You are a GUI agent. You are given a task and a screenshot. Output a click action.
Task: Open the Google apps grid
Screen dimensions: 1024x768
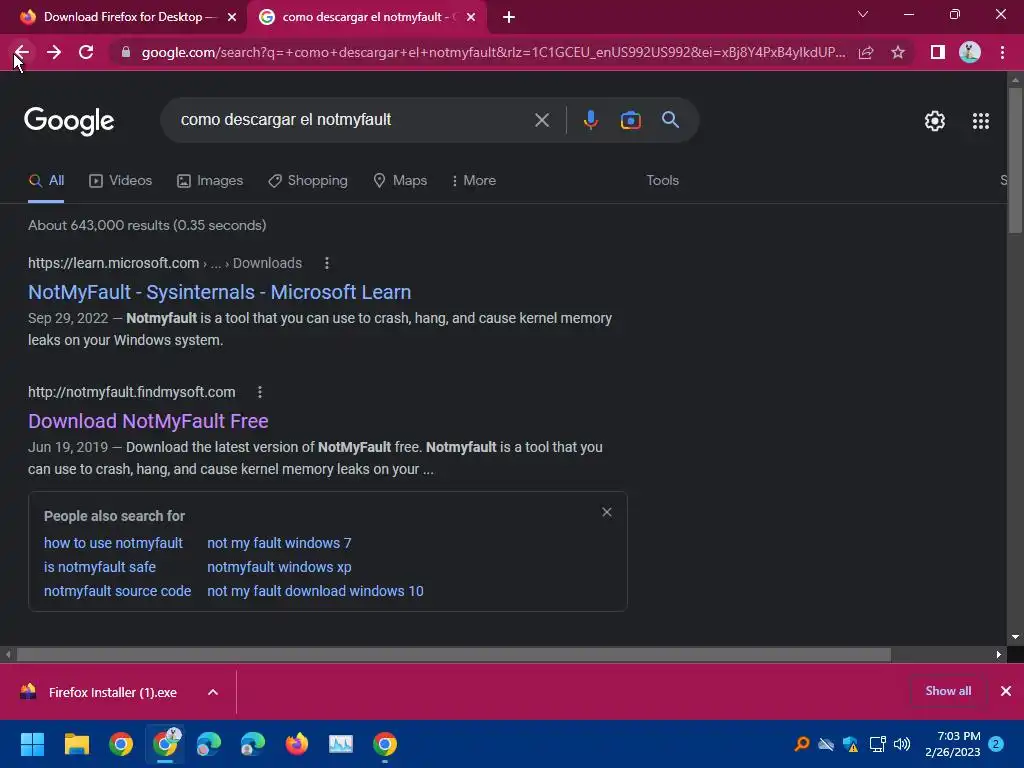tap(980, 121)
